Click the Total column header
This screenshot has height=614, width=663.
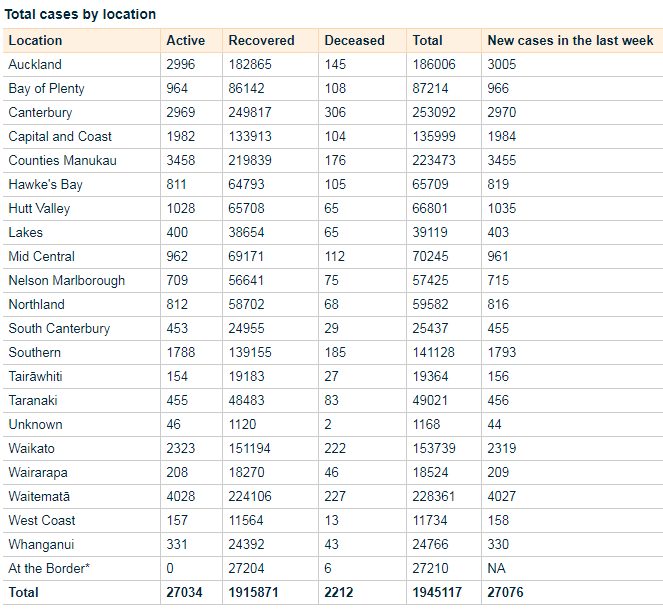click(427, 41)
